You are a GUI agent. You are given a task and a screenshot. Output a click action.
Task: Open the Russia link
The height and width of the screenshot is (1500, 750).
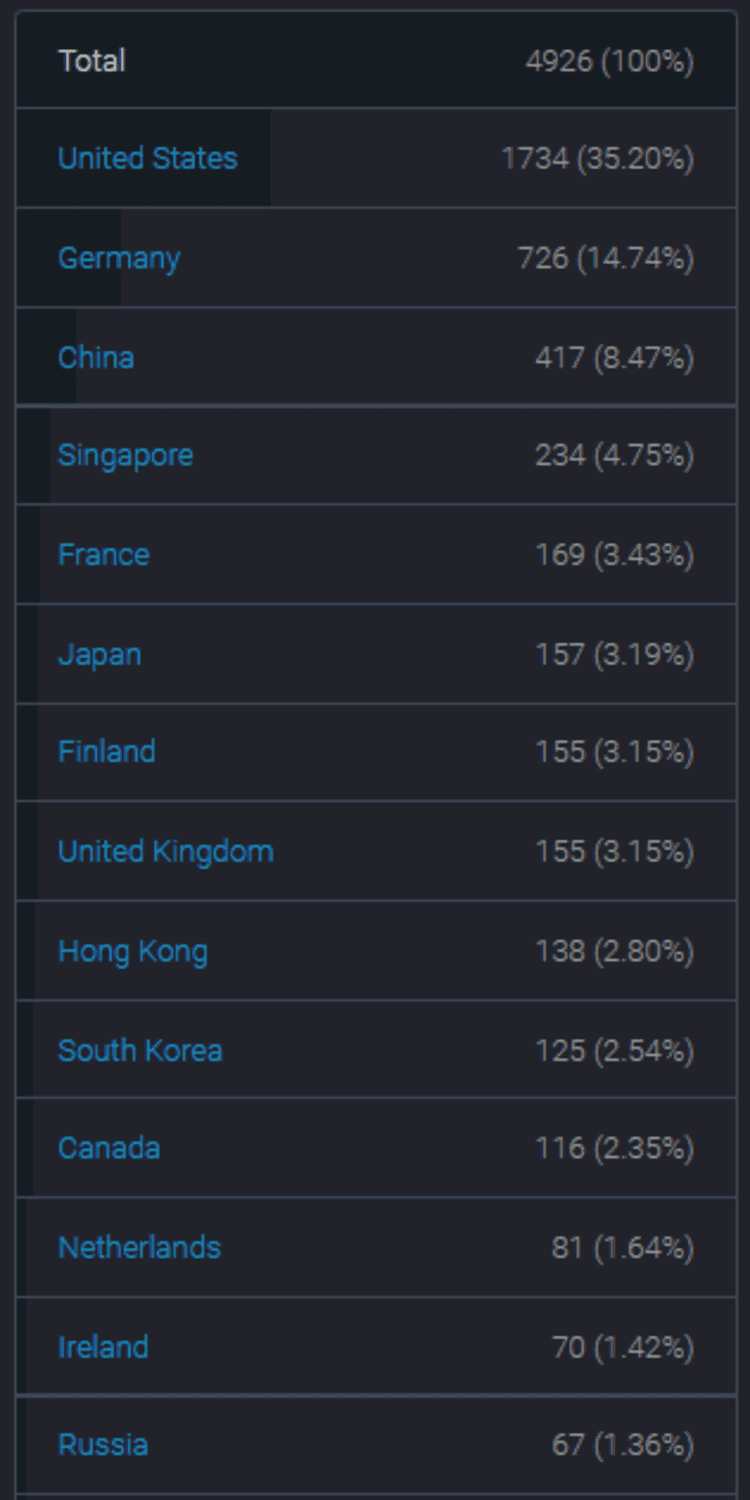pos(103,1444)
